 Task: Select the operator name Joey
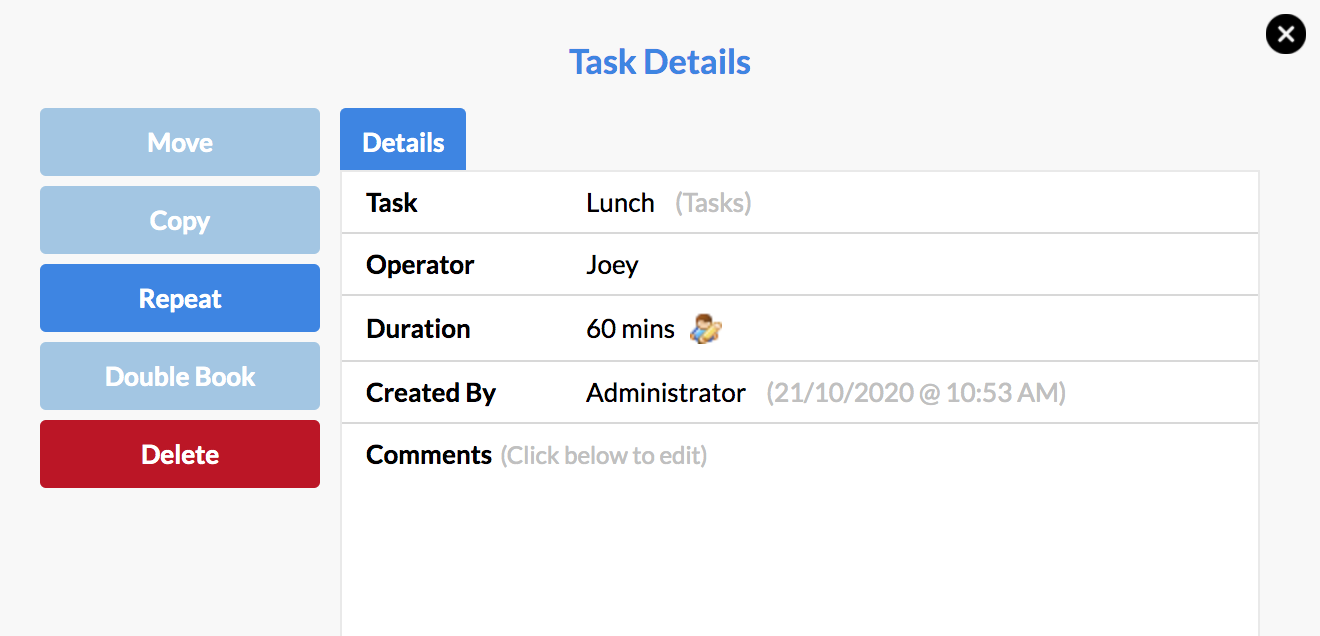coord(612,266)
